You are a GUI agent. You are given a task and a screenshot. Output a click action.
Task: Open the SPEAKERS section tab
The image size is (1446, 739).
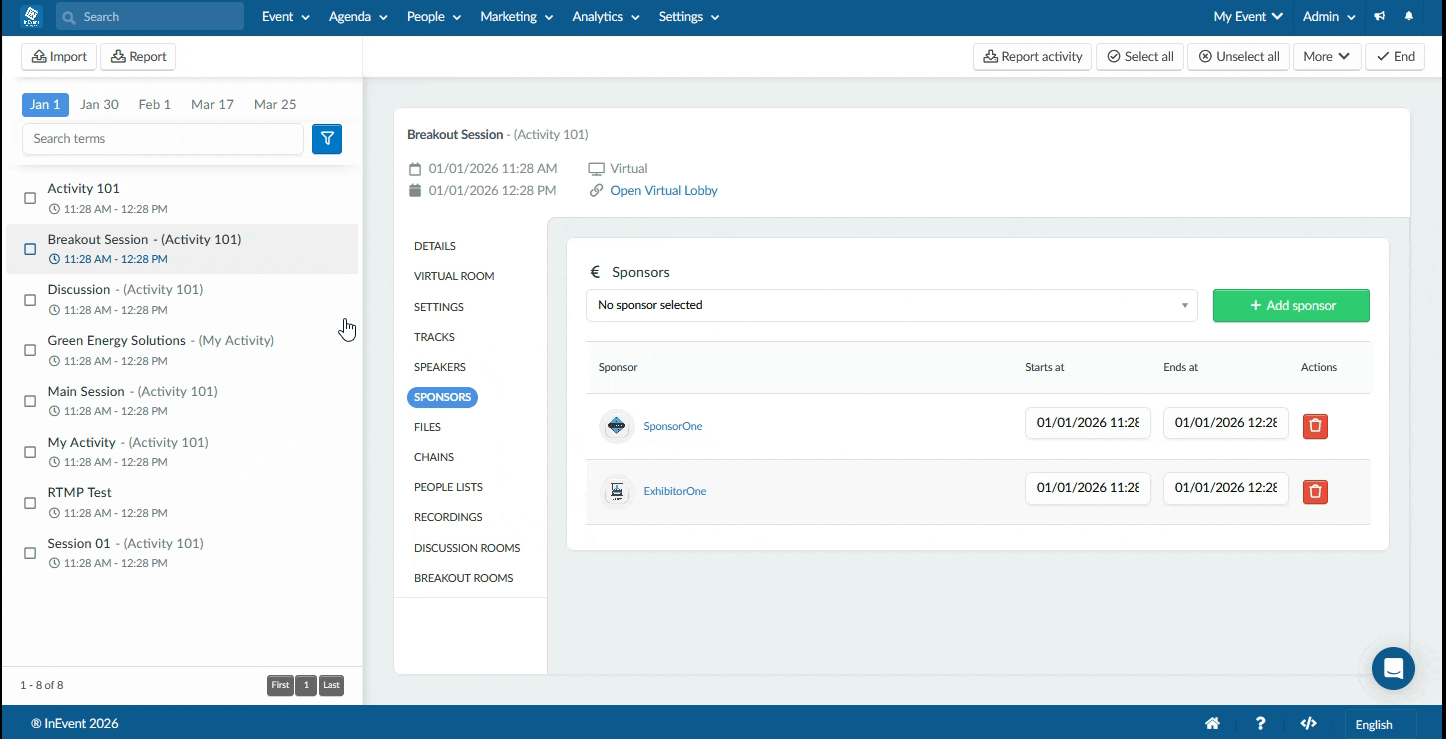click(440, 367)
